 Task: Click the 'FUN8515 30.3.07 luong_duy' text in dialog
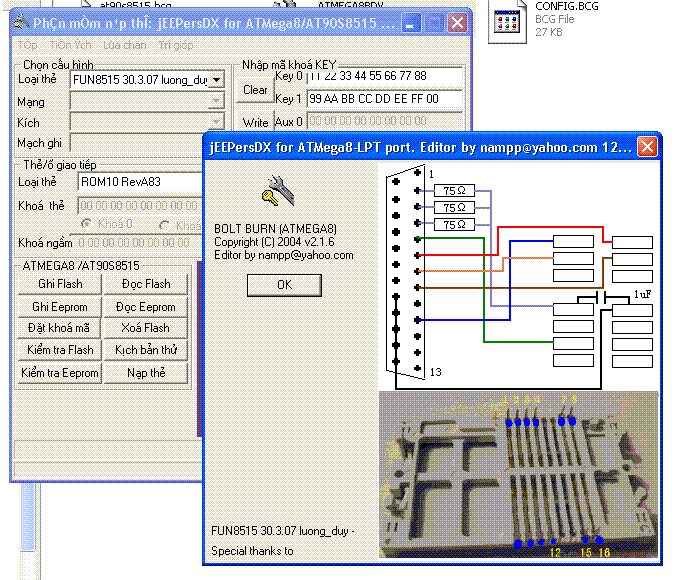point(280,531)
